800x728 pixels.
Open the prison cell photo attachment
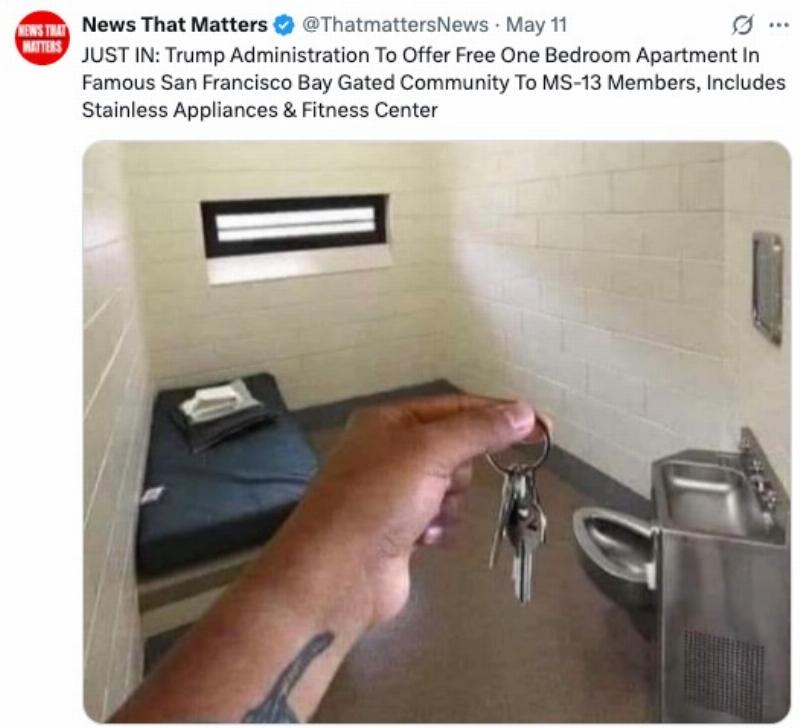437,432
